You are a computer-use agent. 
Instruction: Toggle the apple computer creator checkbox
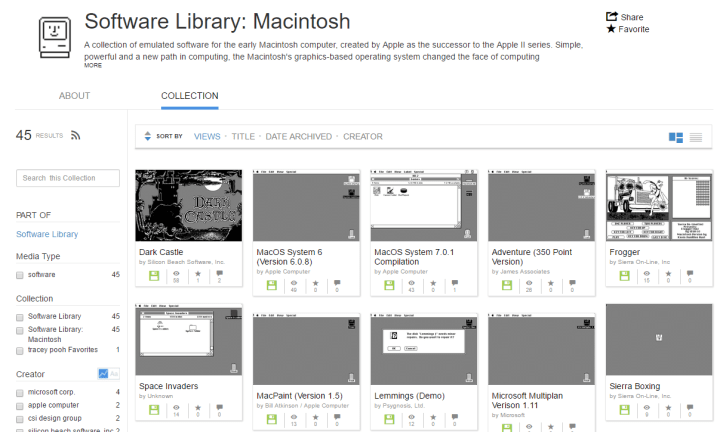point(19,405)
